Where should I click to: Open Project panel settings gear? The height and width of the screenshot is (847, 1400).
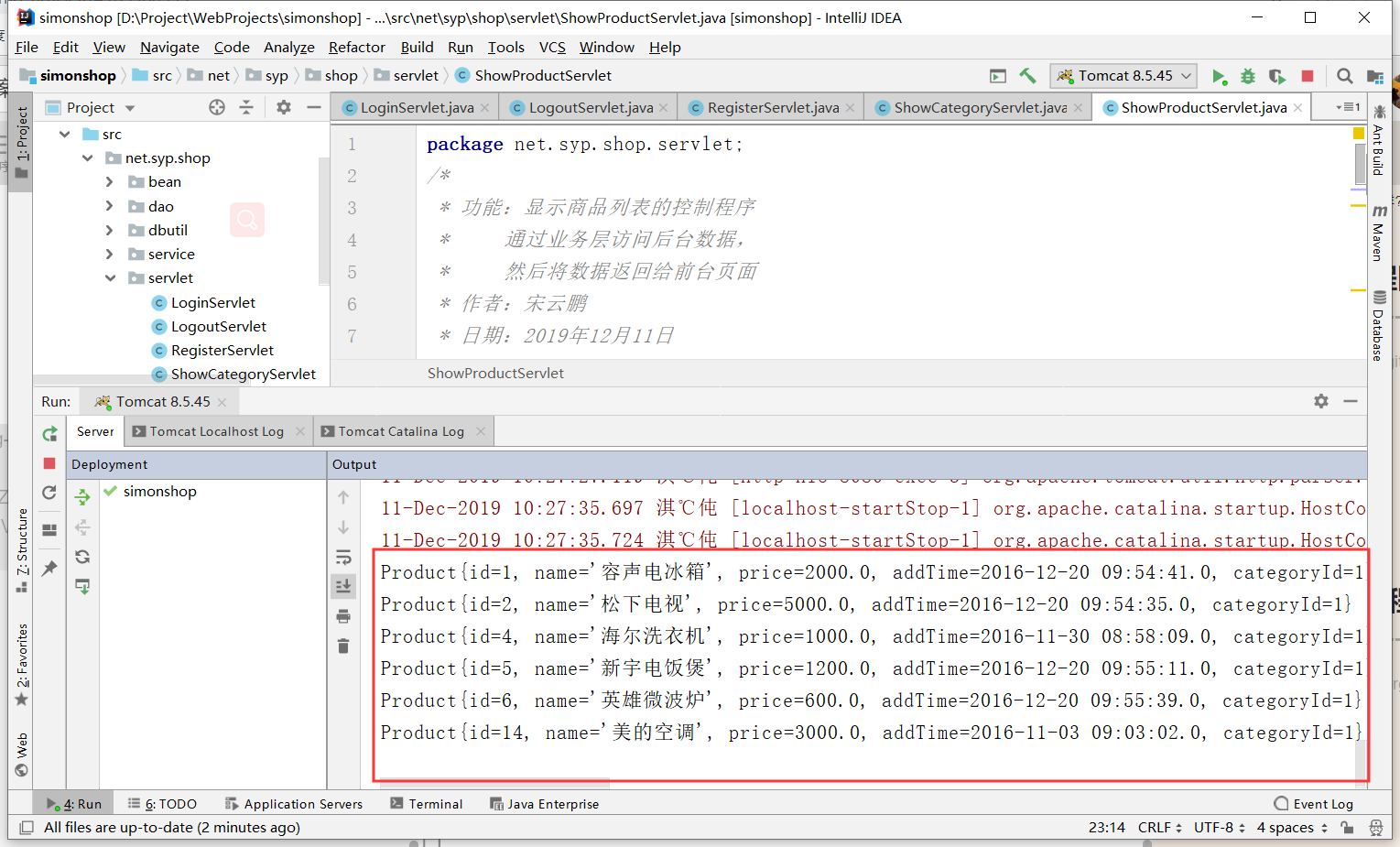(x=284, y=107)
